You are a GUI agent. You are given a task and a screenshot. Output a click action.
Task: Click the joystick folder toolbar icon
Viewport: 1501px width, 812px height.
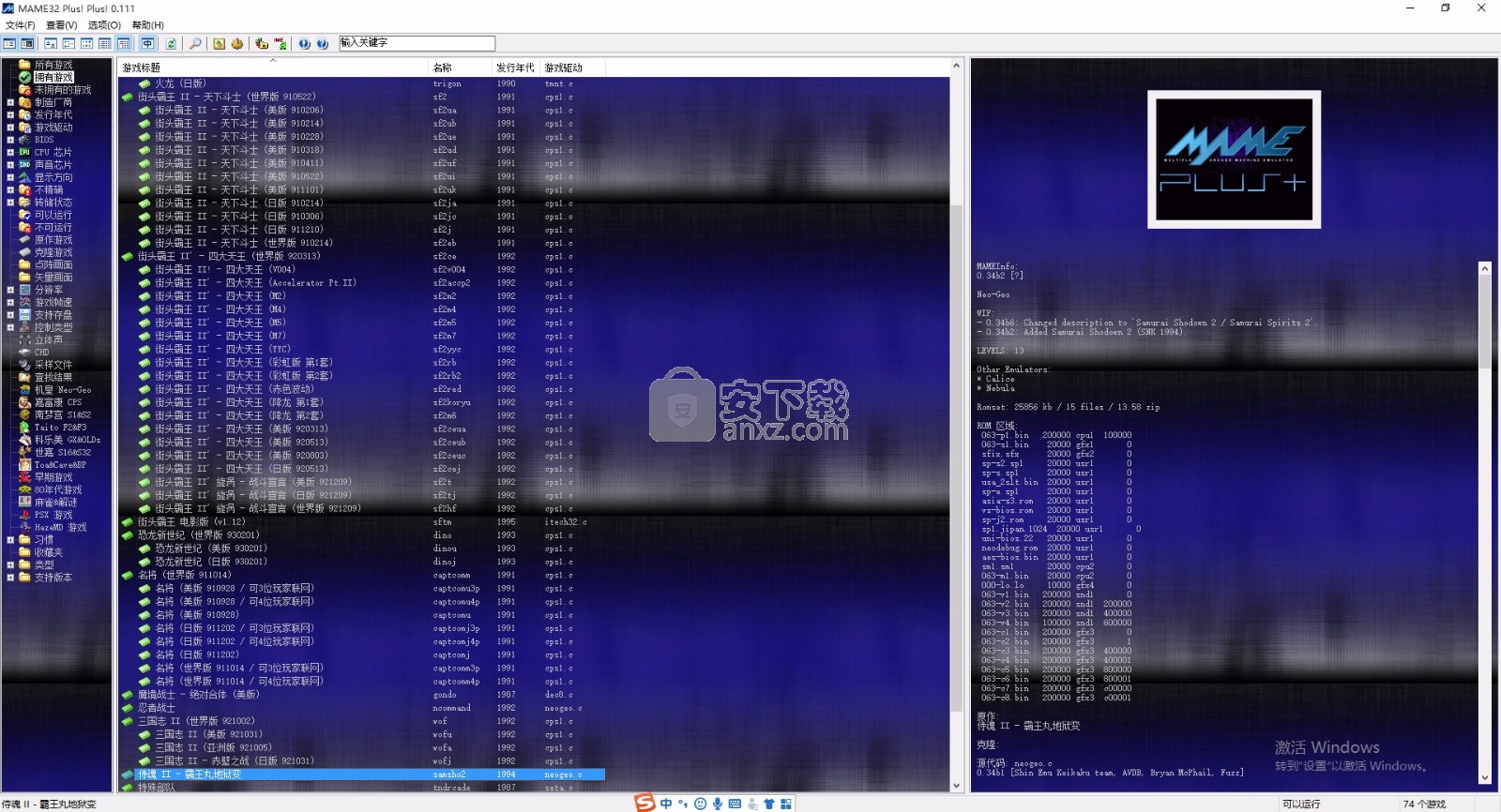pyautogui.click(x=262, y=43)
